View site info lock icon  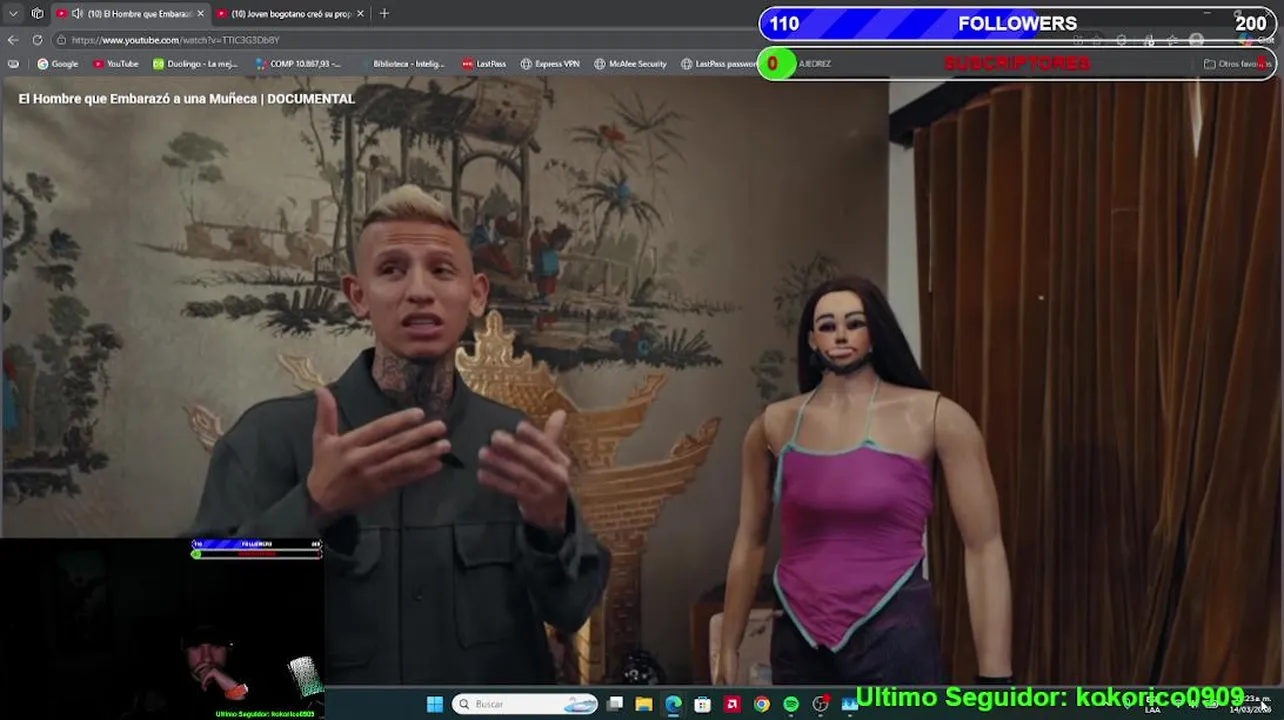coord(61,40)
